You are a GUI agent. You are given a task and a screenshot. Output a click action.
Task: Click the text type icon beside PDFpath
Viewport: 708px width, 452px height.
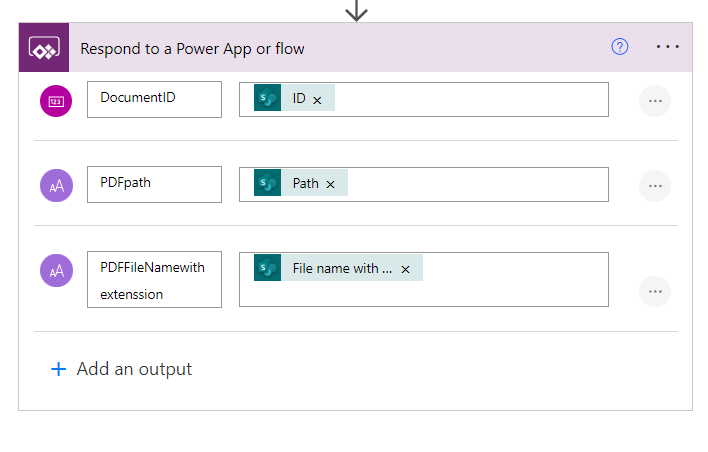[x=56, y=185]
